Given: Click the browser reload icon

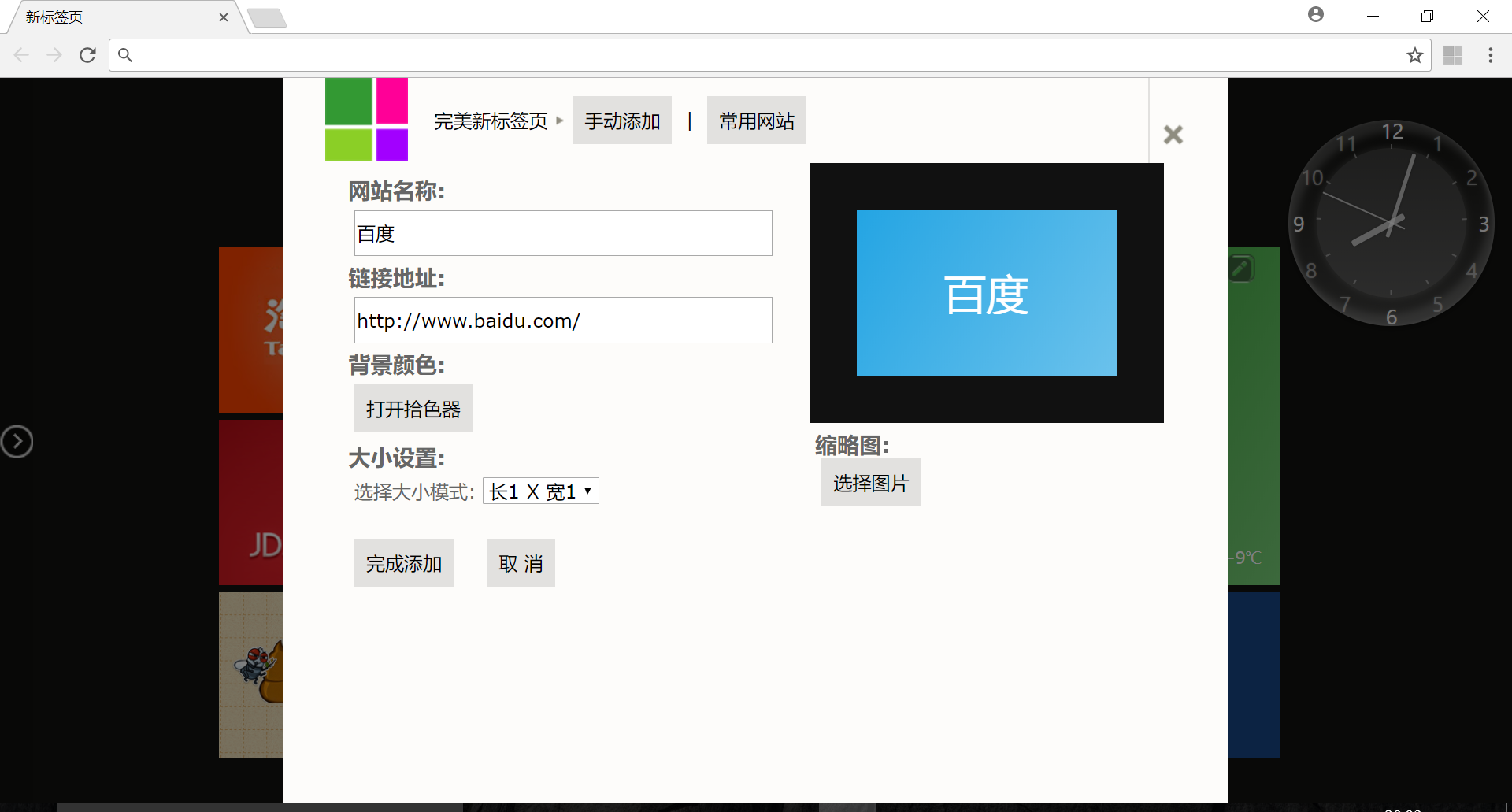Looking at the screenshot, I should point(87,55).
